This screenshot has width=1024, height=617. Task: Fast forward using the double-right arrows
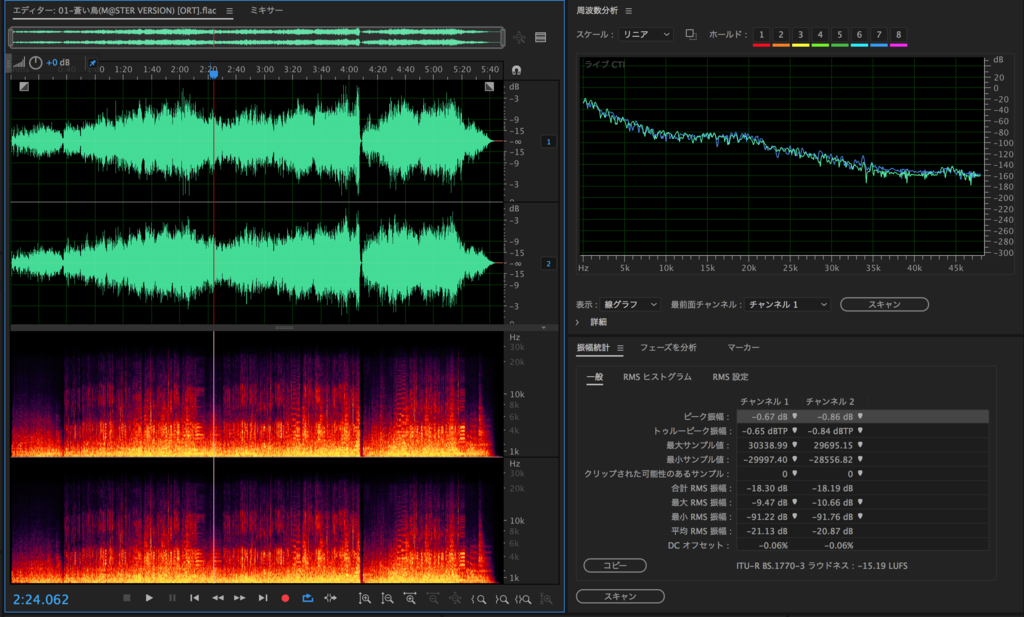[240, 597]
